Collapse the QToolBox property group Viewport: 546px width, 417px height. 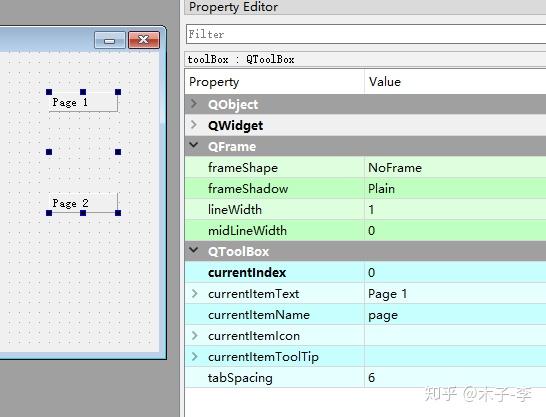coord(194,250)
